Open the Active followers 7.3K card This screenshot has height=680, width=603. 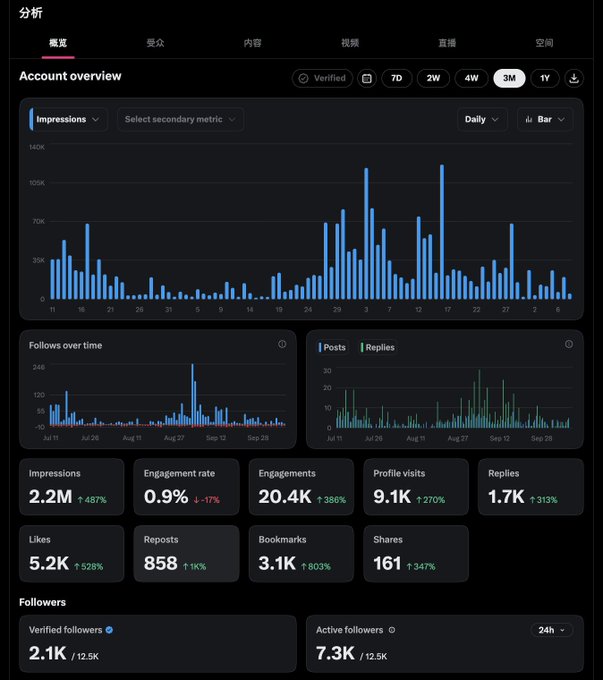[445, 644]
